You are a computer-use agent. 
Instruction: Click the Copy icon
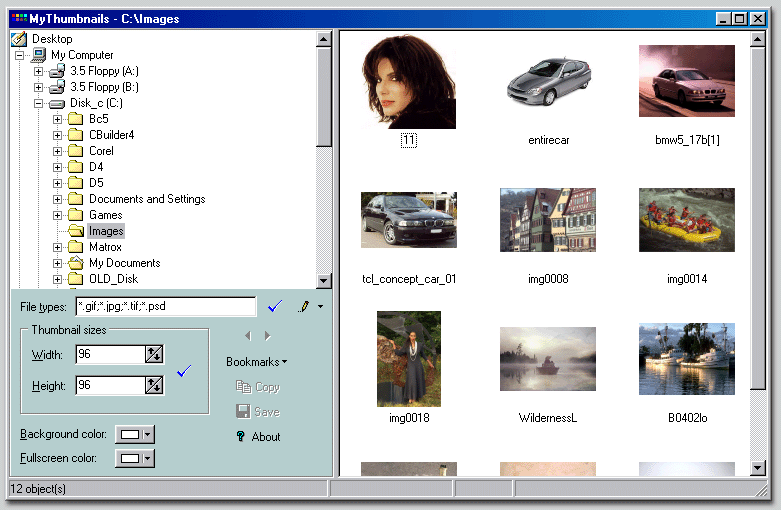pos(243,386)
